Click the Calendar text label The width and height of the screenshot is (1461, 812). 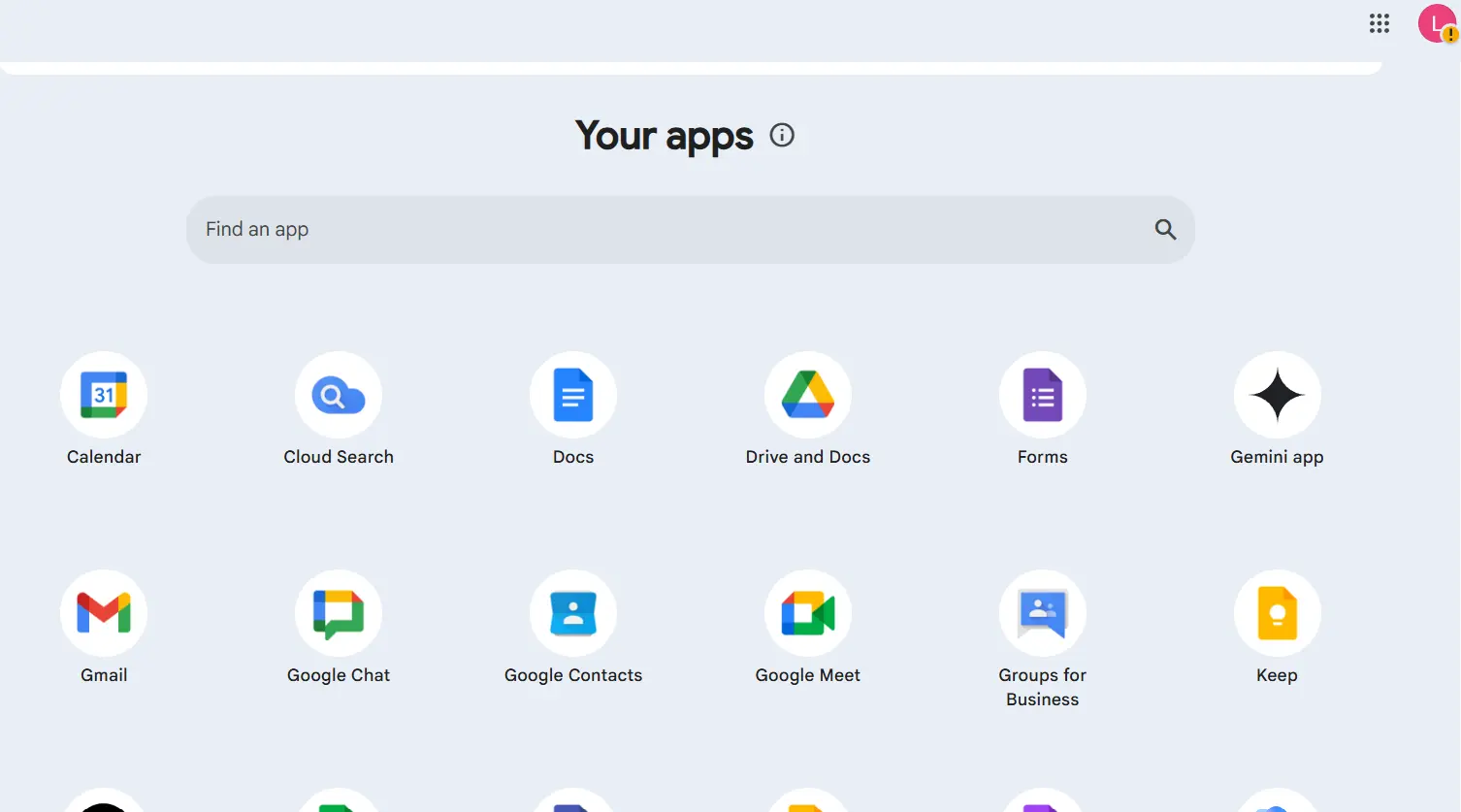[104, 457]
